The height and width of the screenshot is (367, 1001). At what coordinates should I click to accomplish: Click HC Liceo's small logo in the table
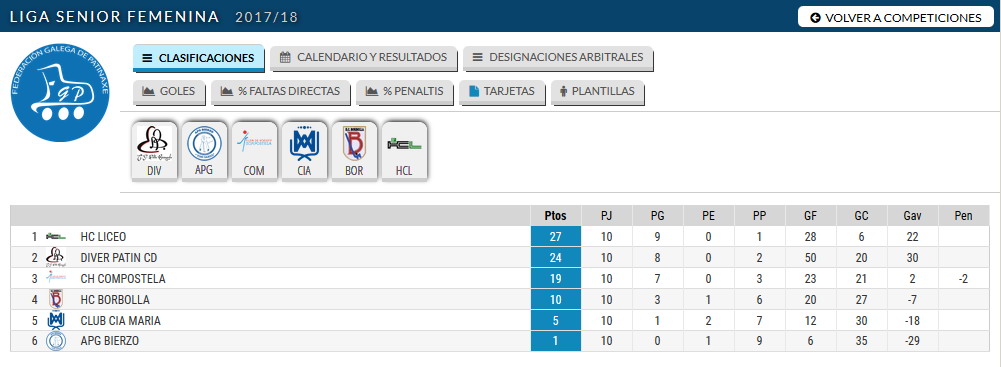(x=56, y=237)
